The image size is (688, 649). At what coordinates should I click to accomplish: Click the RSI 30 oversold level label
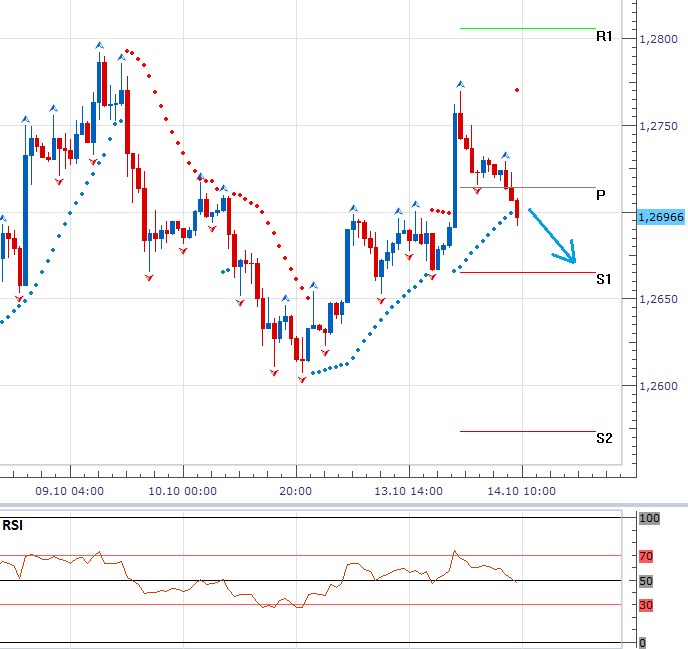pos(647,605)
